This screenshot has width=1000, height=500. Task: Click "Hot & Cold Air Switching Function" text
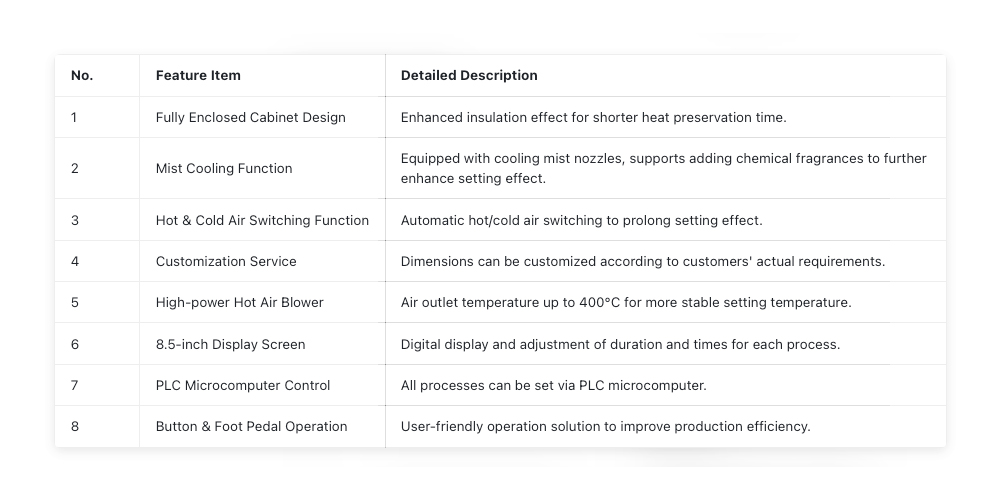click(262, 220)
